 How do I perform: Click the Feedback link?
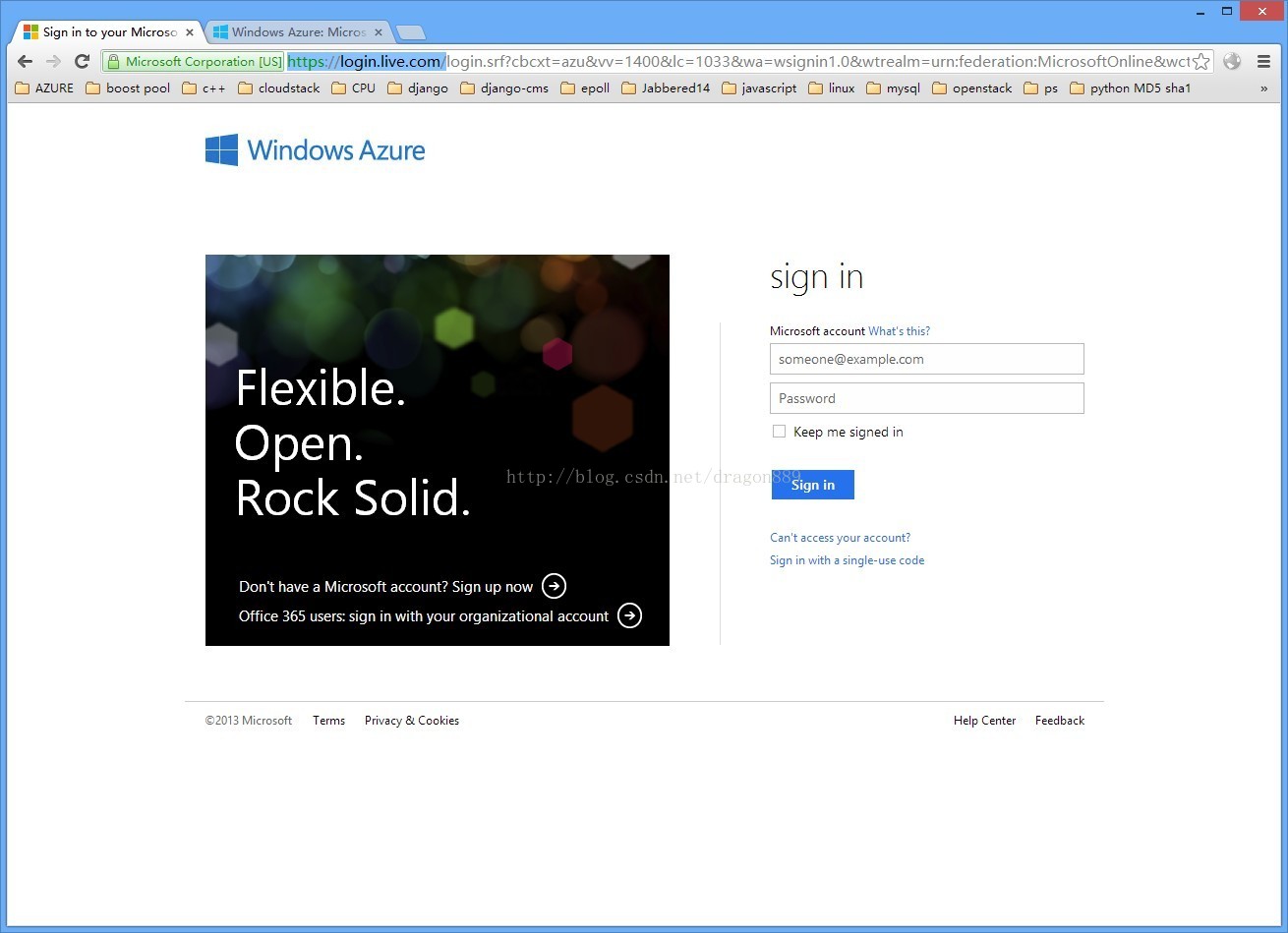tap(1060, 721)
